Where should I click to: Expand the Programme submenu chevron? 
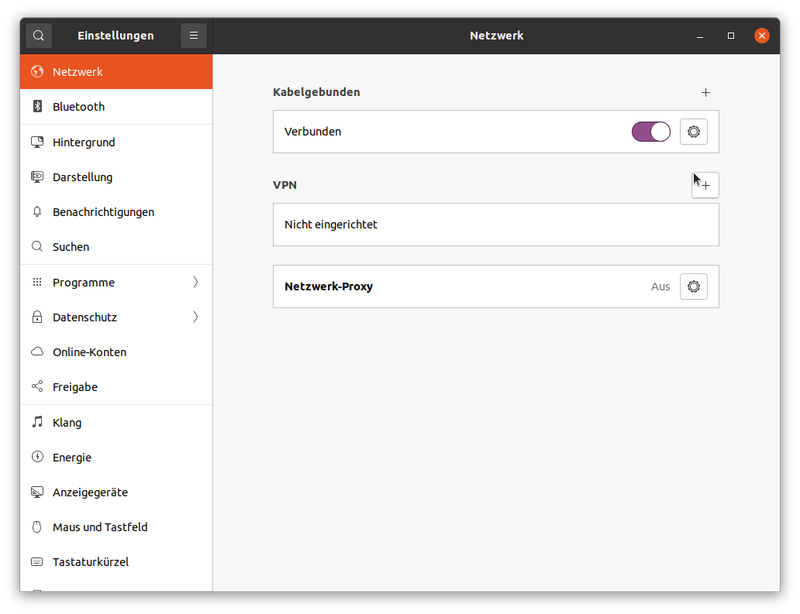[x=195, y=282]
